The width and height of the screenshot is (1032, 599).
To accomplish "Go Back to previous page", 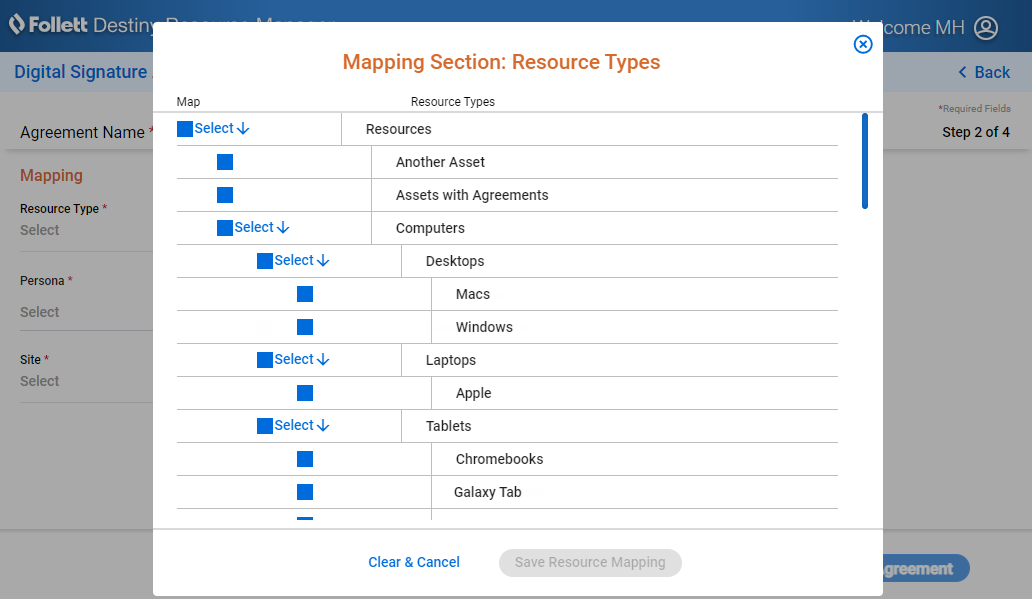I will (x=984, y=72).
